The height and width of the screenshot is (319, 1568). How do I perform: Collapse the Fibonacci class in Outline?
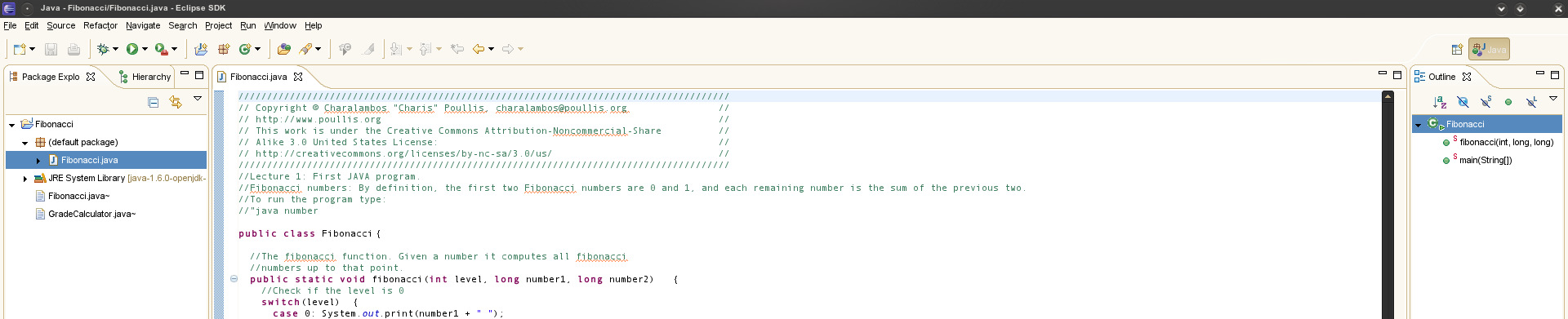pyautogui.click(x=1419, y=125)
